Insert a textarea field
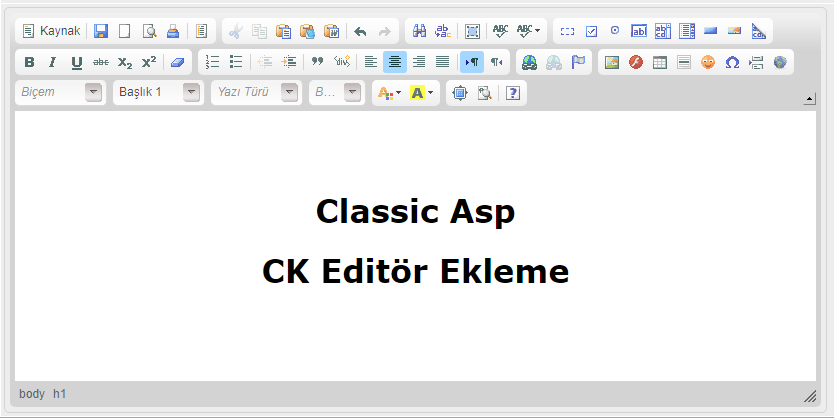 coord(663,31)
